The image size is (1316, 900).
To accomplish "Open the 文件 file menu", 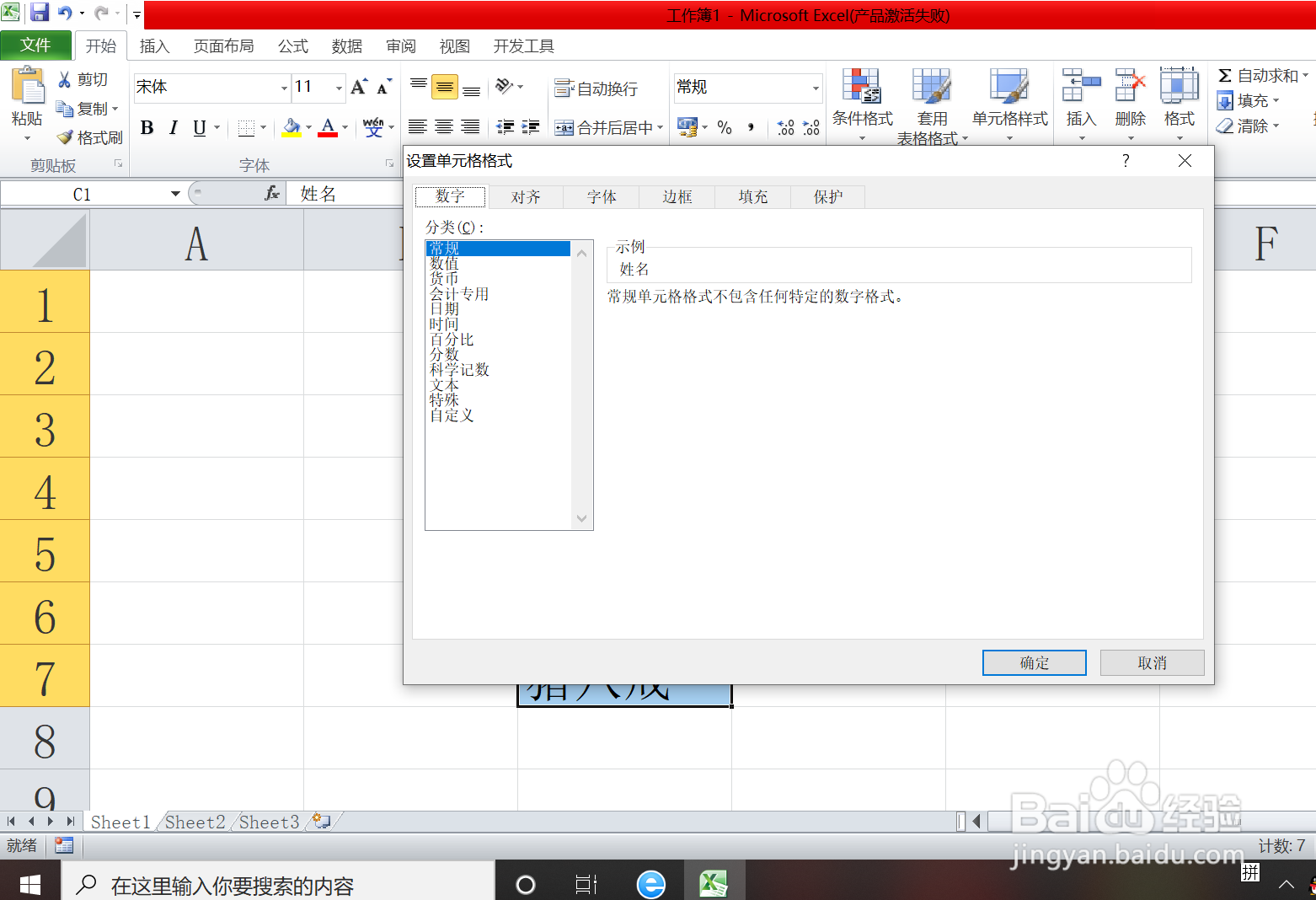I will (35, 46).
